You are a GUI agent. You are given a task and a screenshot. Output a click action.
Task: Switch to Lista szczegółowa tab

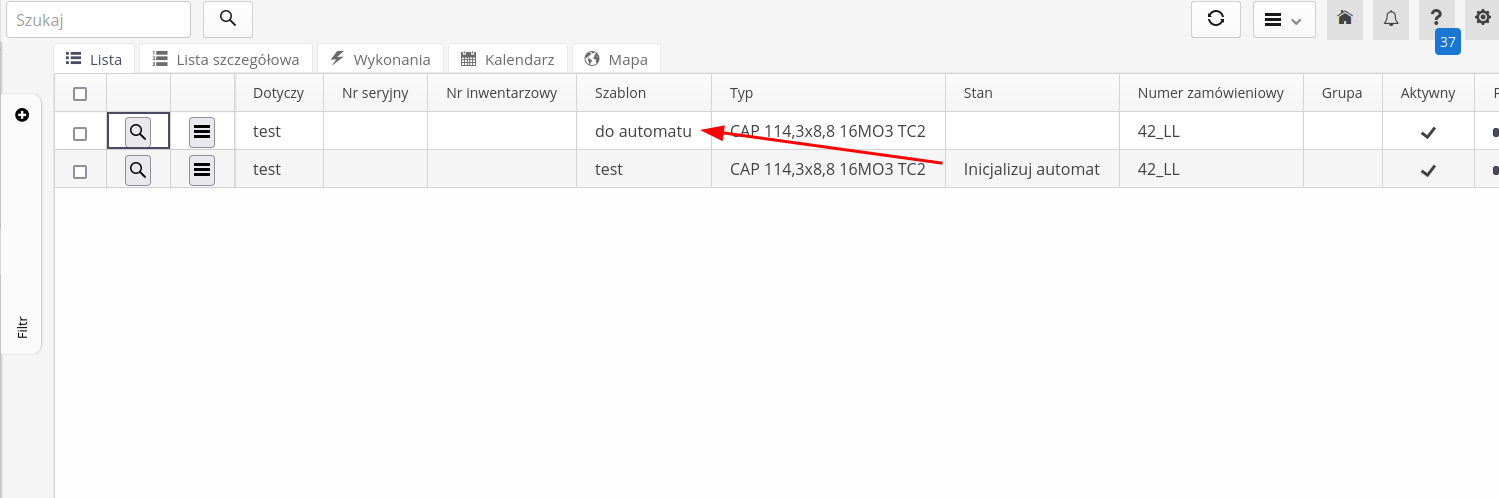(x=226, y=59)
